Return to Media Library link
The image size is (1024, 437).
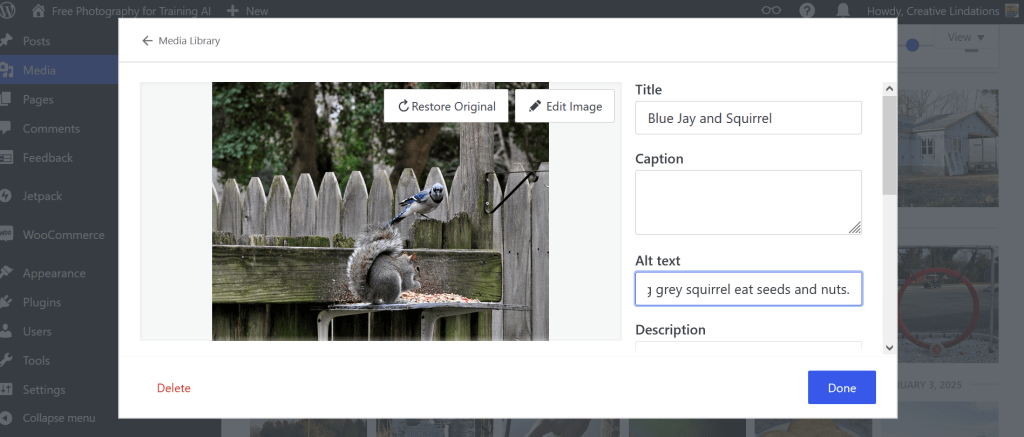(x=181, y=40)
